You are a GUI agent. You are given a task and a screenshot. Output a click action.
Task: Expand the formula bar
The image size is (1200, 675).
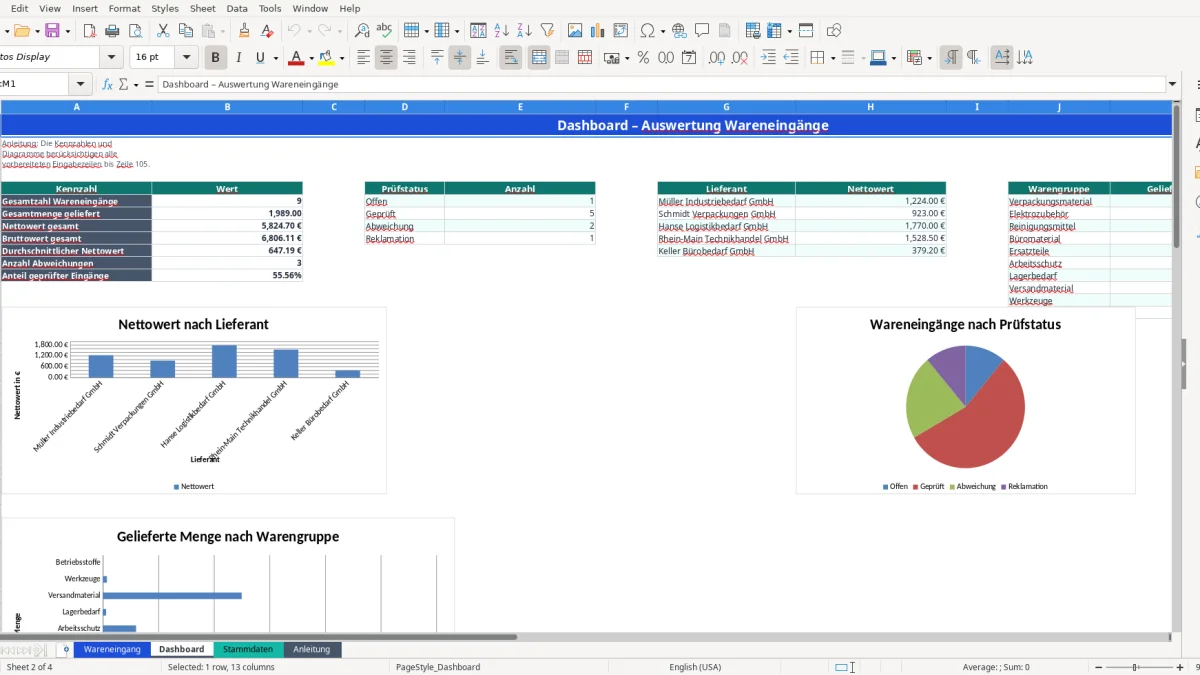pos(1172,85)
